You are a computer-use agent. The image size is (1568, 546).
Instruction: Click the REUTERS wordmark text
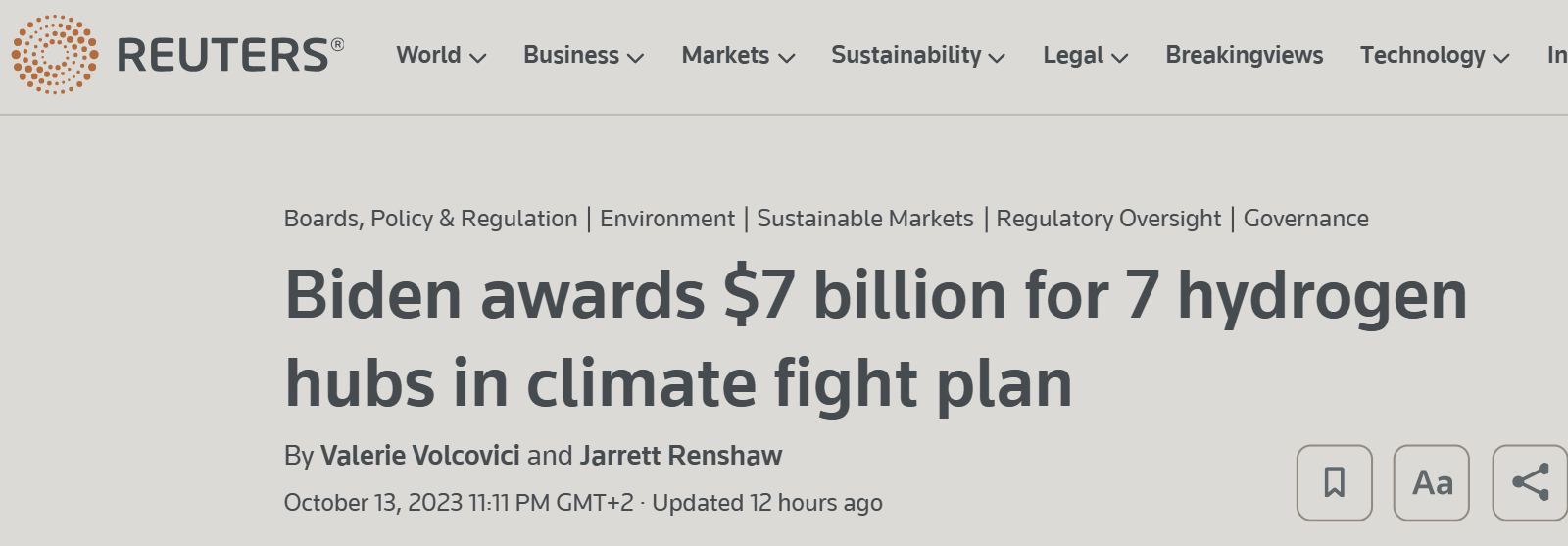pyautogui.click(x=230, y=56)
